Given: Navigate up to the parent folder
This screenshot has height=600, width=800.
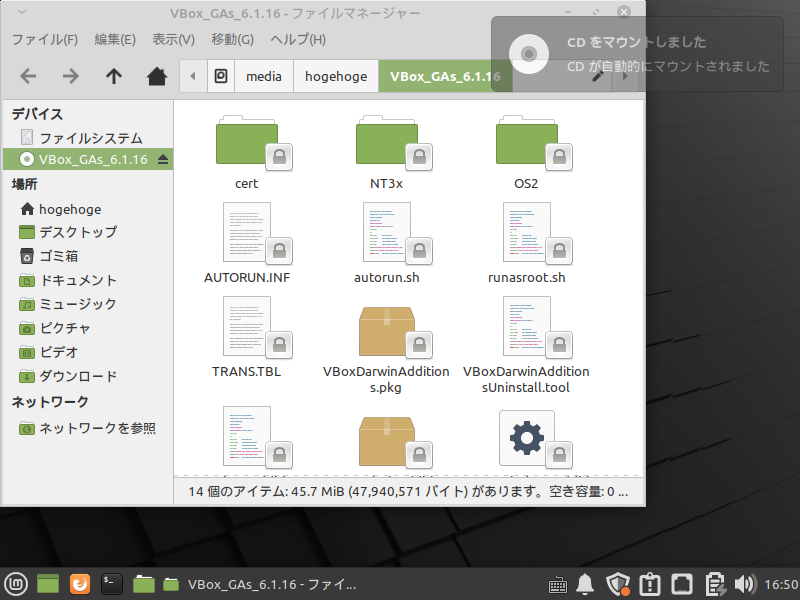Looking at the screenshot, I should click(x=114, y=77).
